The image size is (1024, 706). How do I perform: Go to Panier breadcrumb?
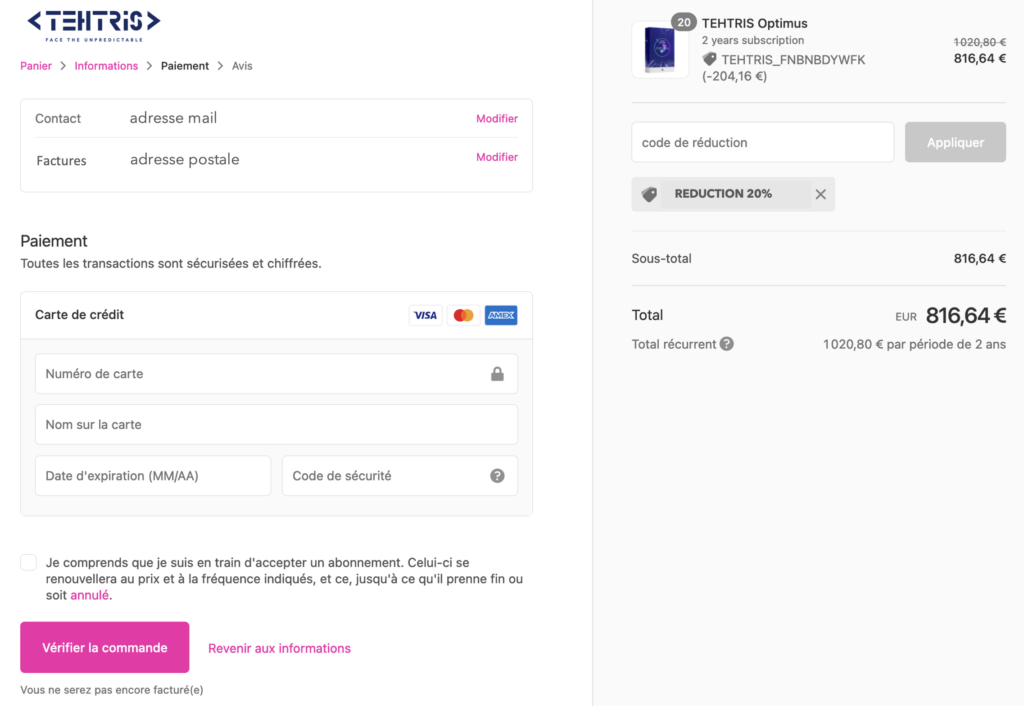pos(36,66)
